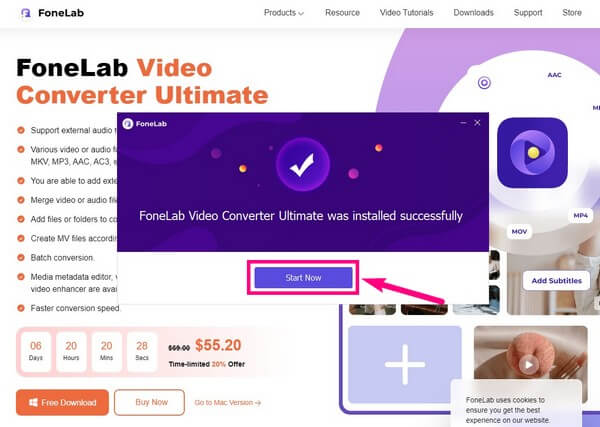Click the Buy Now button
The height and width of the screenshot is (427, 600).
(149, 402)
